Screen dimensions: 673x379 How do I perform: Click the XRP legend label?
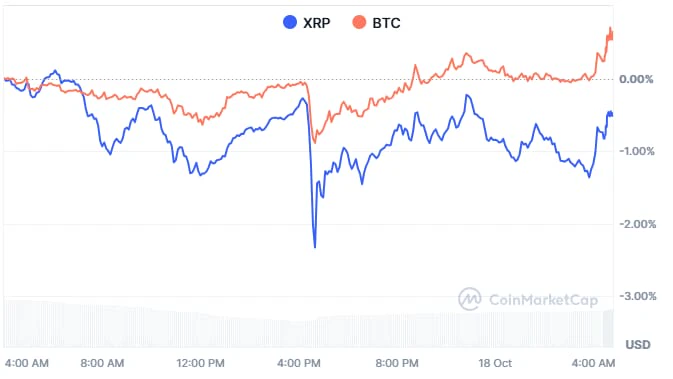click(x=317, y=23)
